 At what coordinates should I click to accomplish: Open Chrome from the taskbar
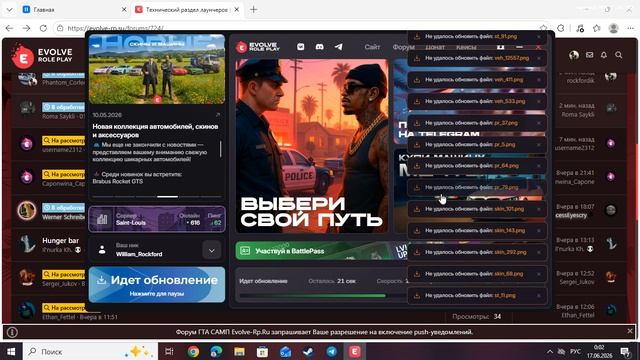coord(193,351)
